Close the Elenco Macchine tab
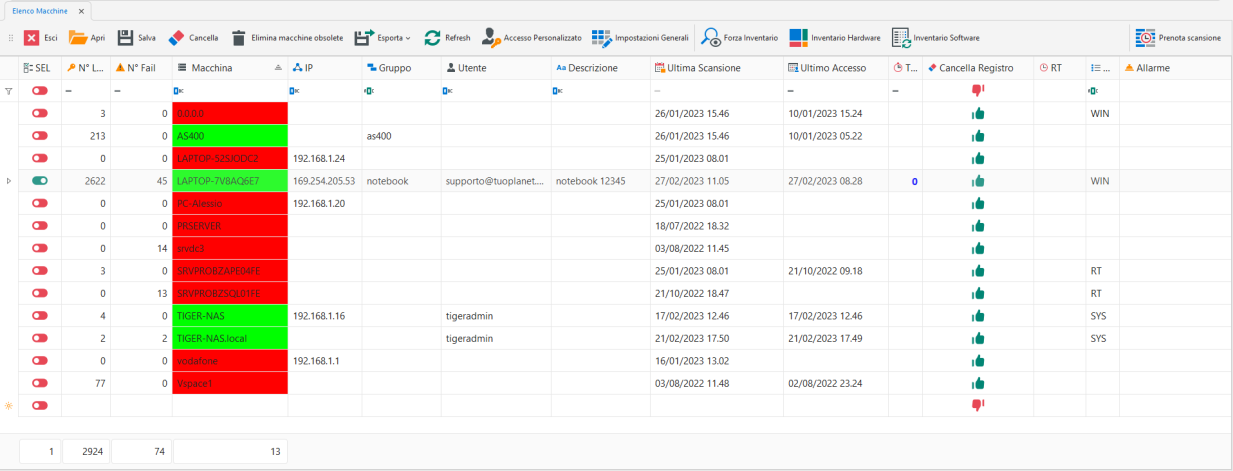1233x471 pixels. click(82, 10)
